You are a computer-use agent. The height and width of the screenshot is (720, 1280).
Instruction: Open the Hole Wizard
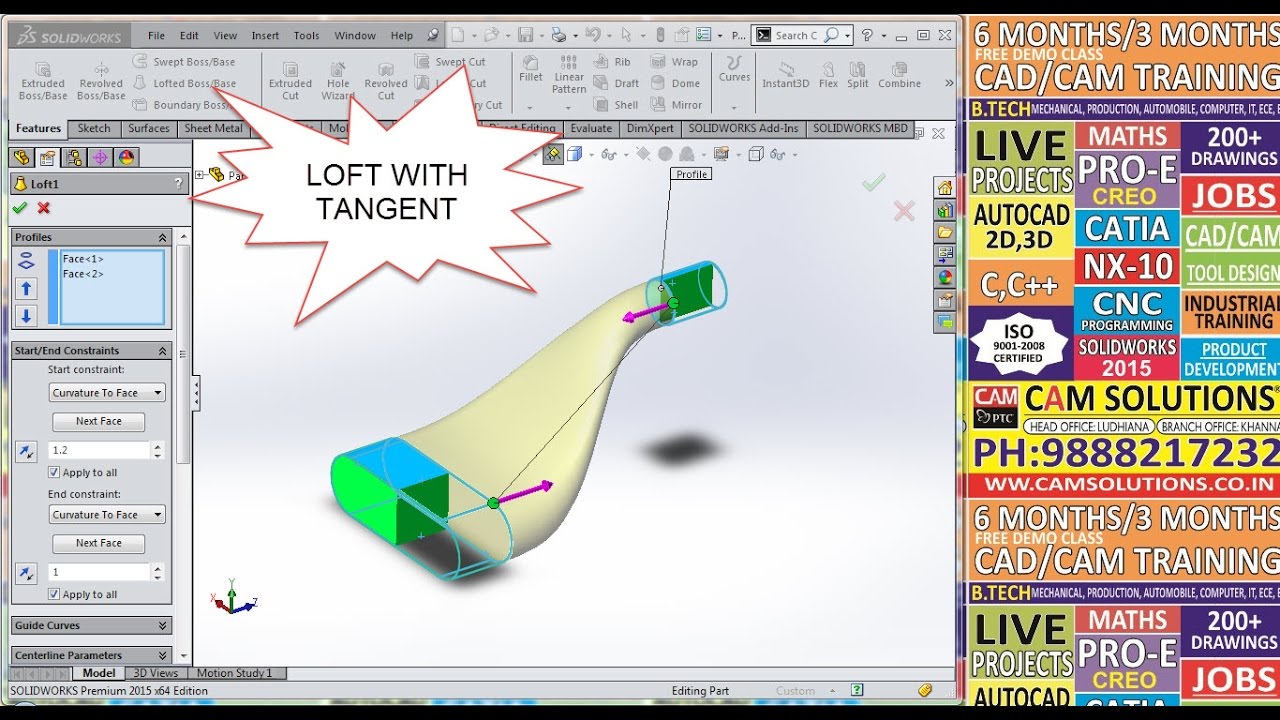click(x=338, y=80)
